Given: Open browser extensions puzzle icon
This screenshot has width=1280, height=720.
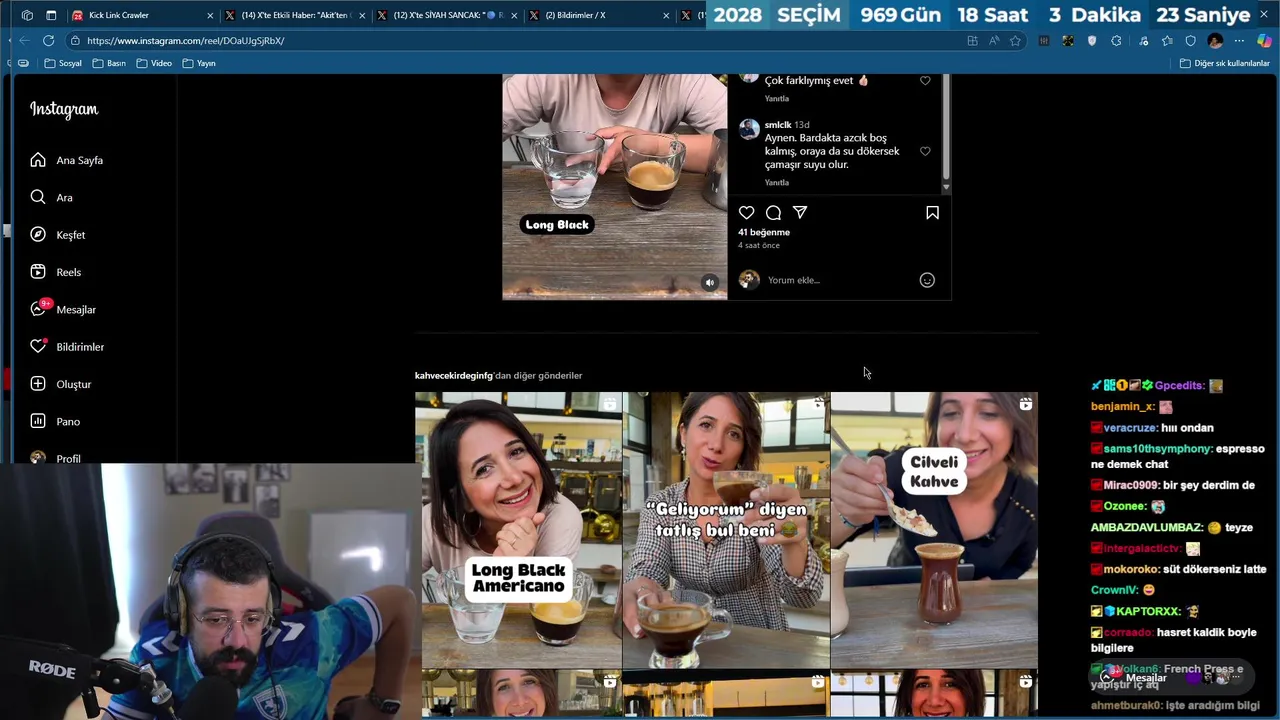Looking at the screenshot, I should [x=1116, y=41].
